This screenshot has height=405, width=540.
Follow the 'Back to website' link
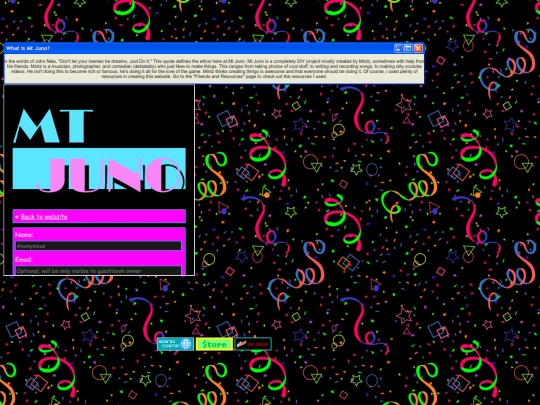44,217
